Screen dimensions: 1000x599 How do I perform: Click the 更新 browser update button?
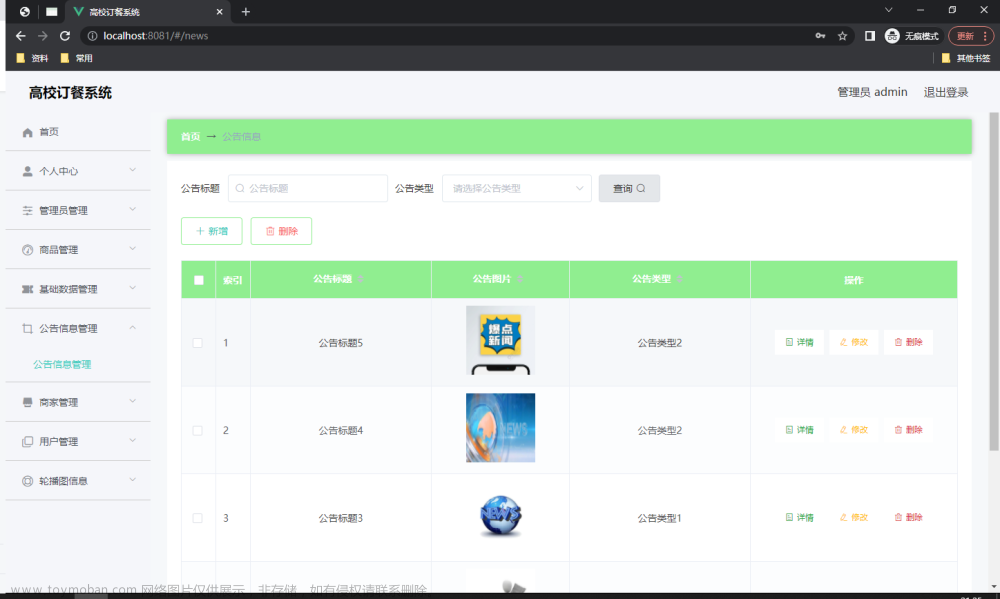pos(971,36)
